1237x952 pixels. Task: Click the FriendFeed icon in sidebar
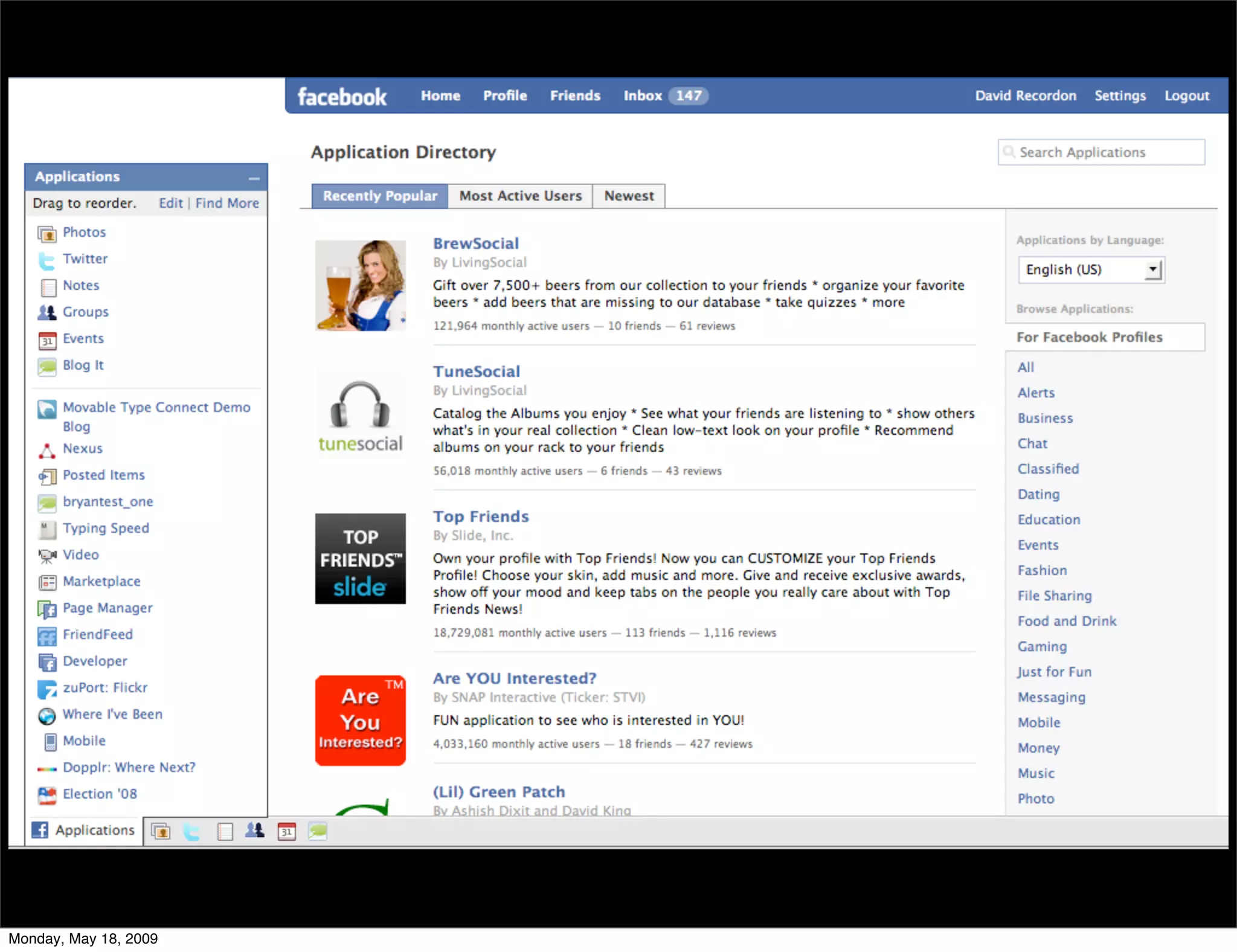pyautogui.click(x=47, y=635)
